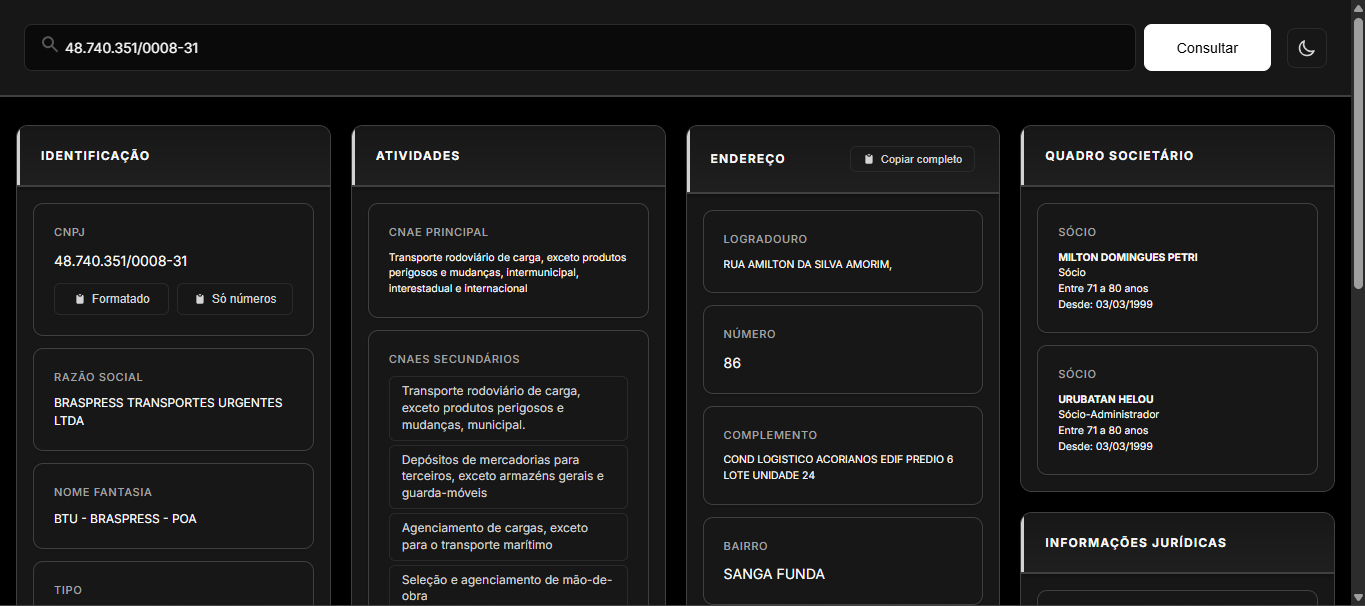Copy the full address with Copiar completo
Screen dimensions: 1365x606
912,158
